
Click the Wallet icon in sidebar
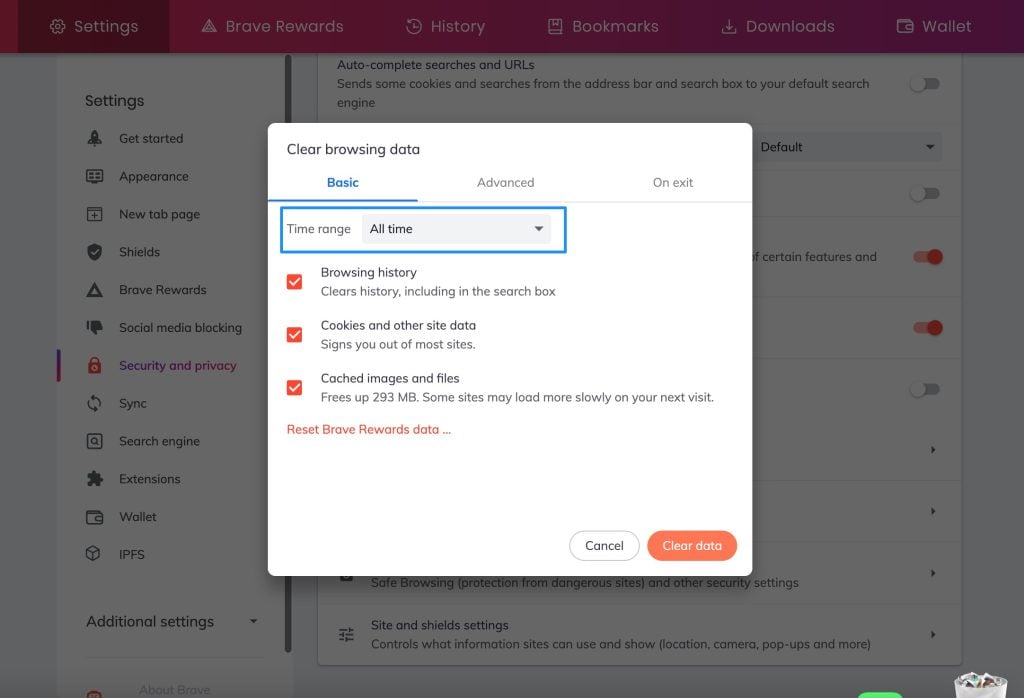[95, 517]
